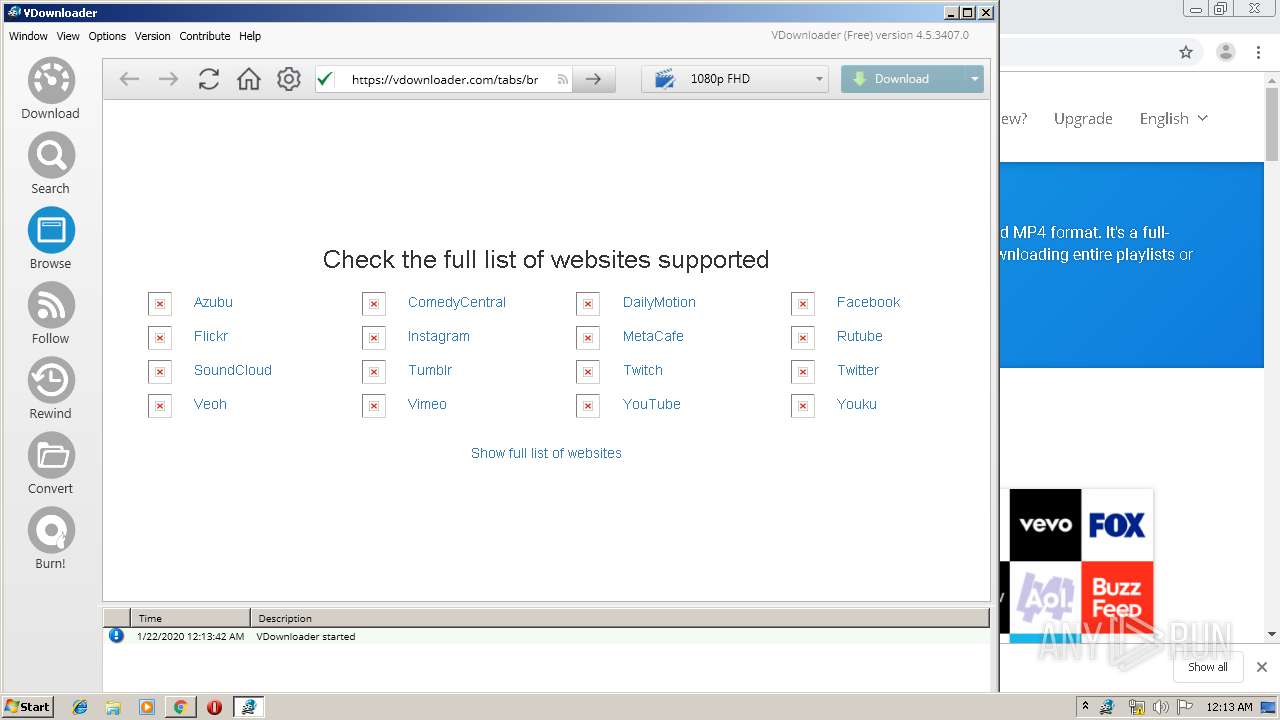Open the ComedyCentral link
Viewport: 1280px width, 720px height.
click(x=457, y=302)
